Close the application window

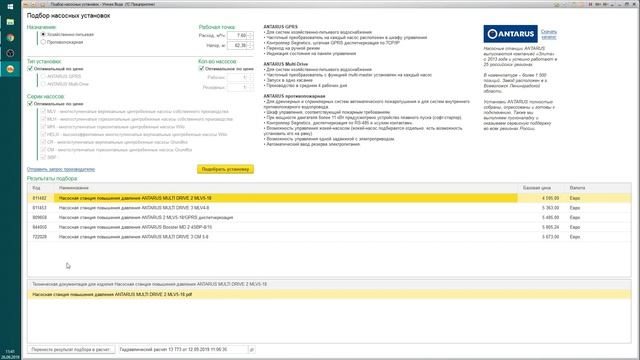(x=635, y=4)
